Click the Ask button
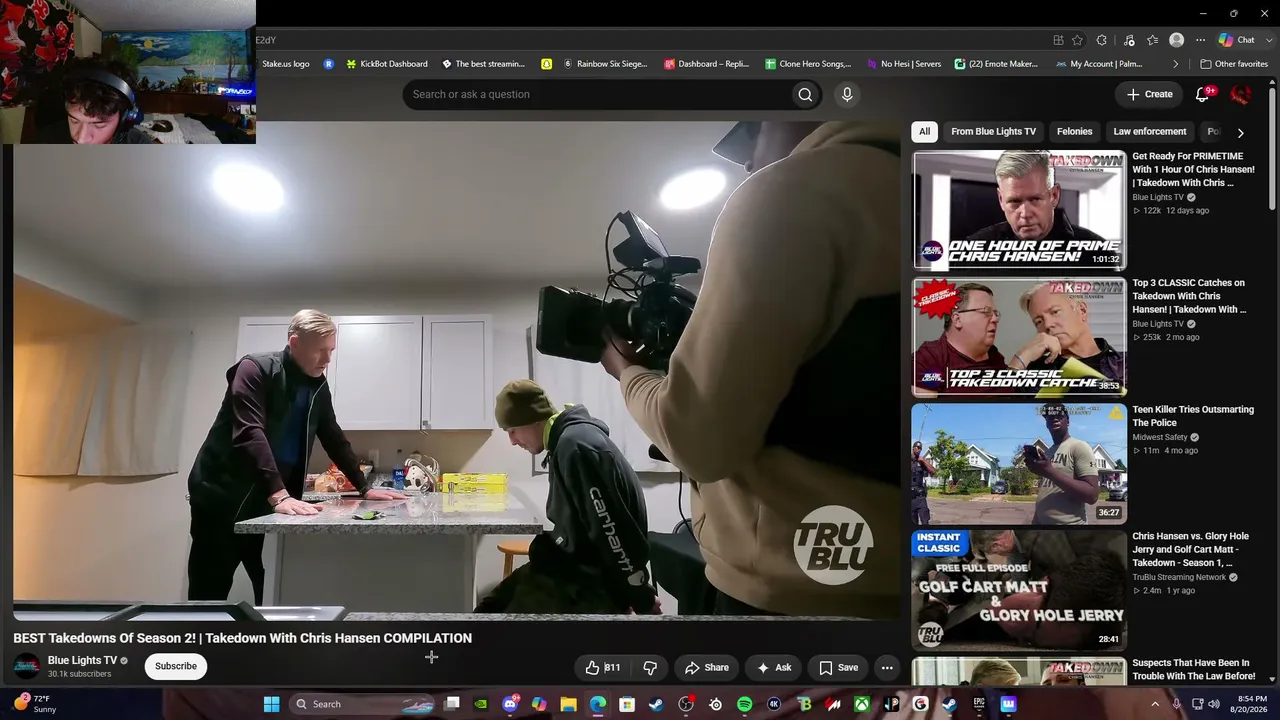The width and height of the screenshot is (1280, 720). (x=774, y=668)
